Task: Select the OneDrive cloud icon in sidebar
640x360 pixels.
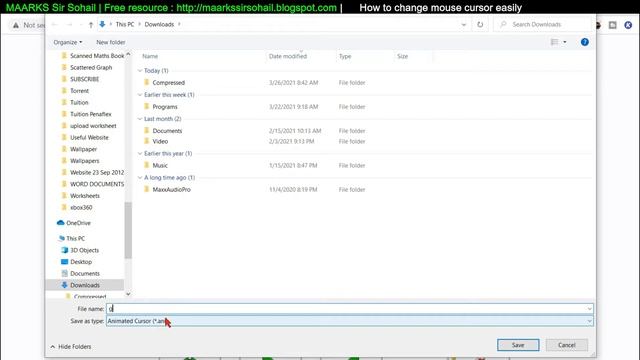Action: pos(61,223)
